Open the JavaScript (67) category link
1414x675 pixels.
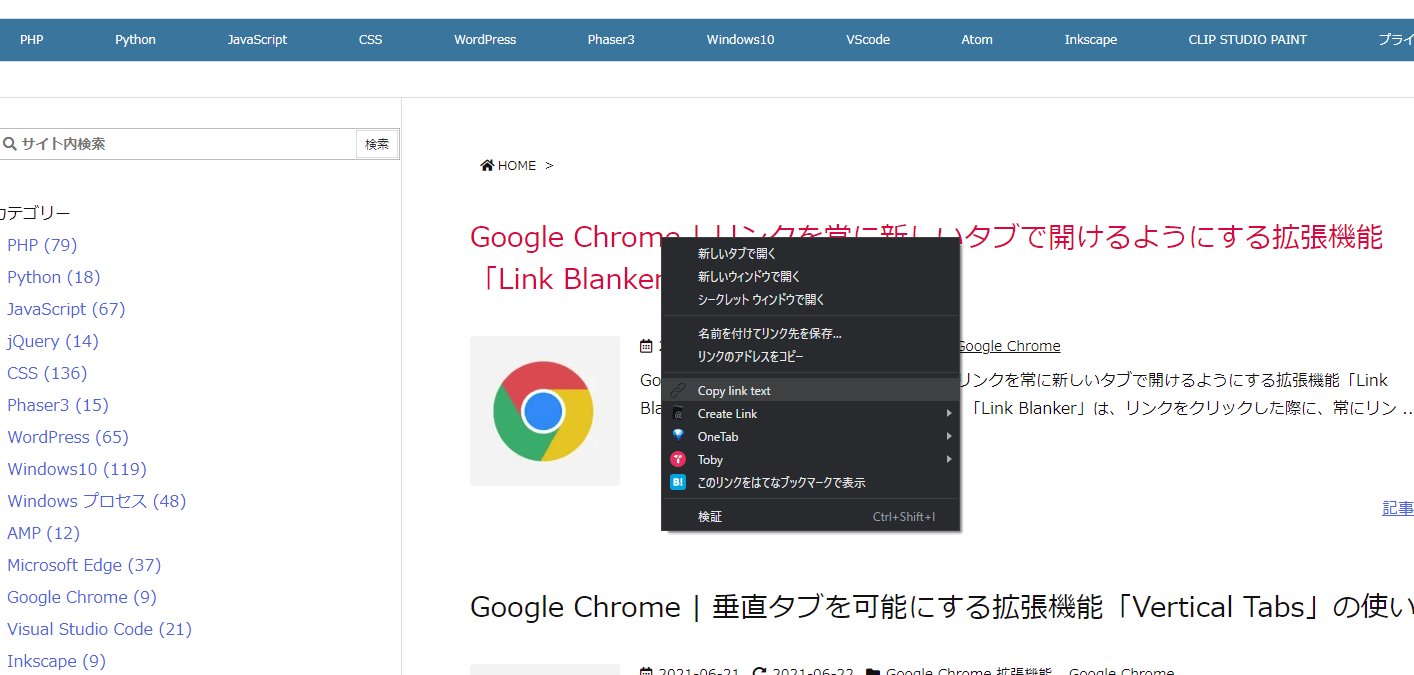tap(66, 309)
